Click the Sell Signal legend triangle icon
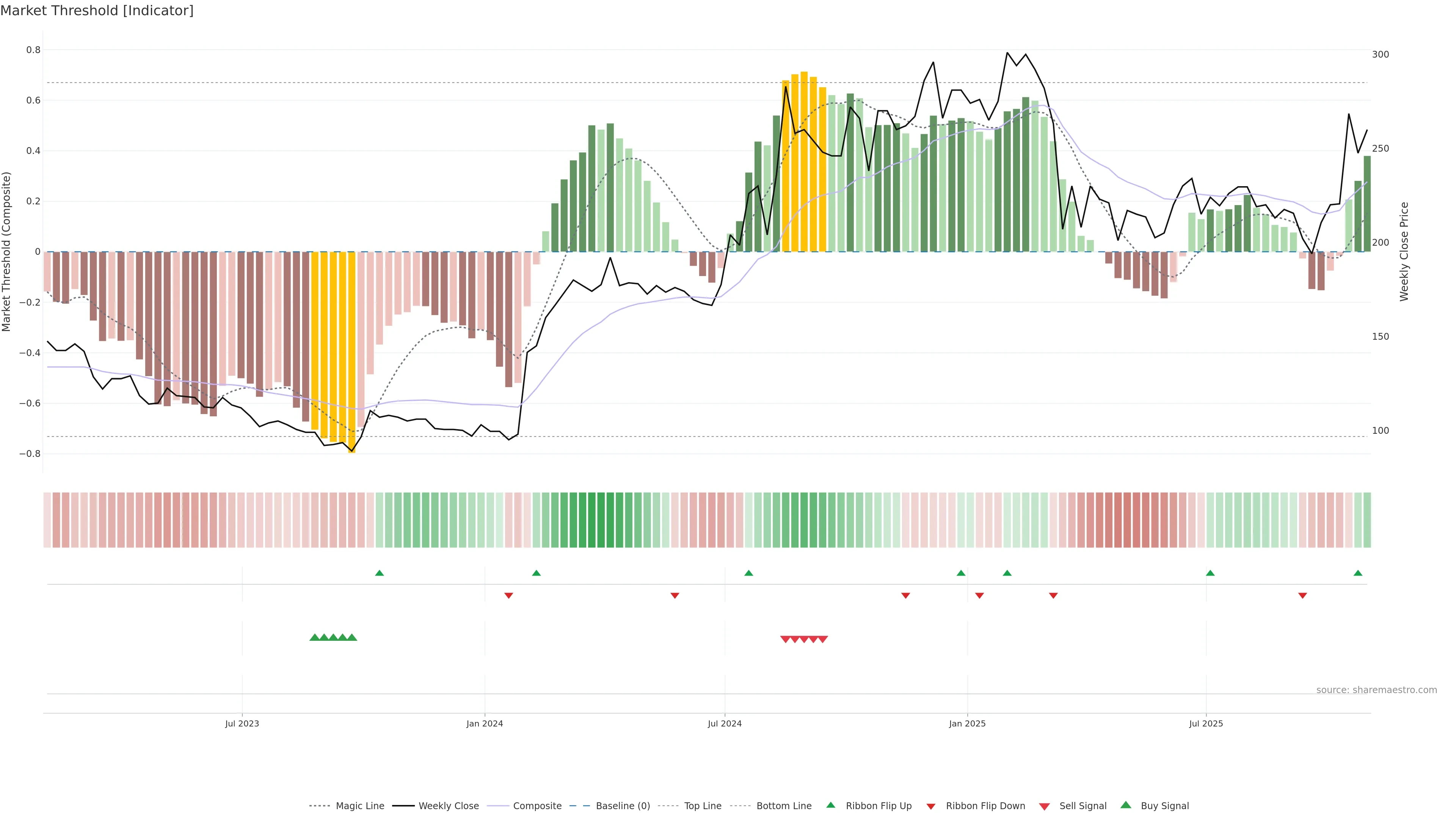The width and height of the screenshot is (1456, 819). (1044, 806)
